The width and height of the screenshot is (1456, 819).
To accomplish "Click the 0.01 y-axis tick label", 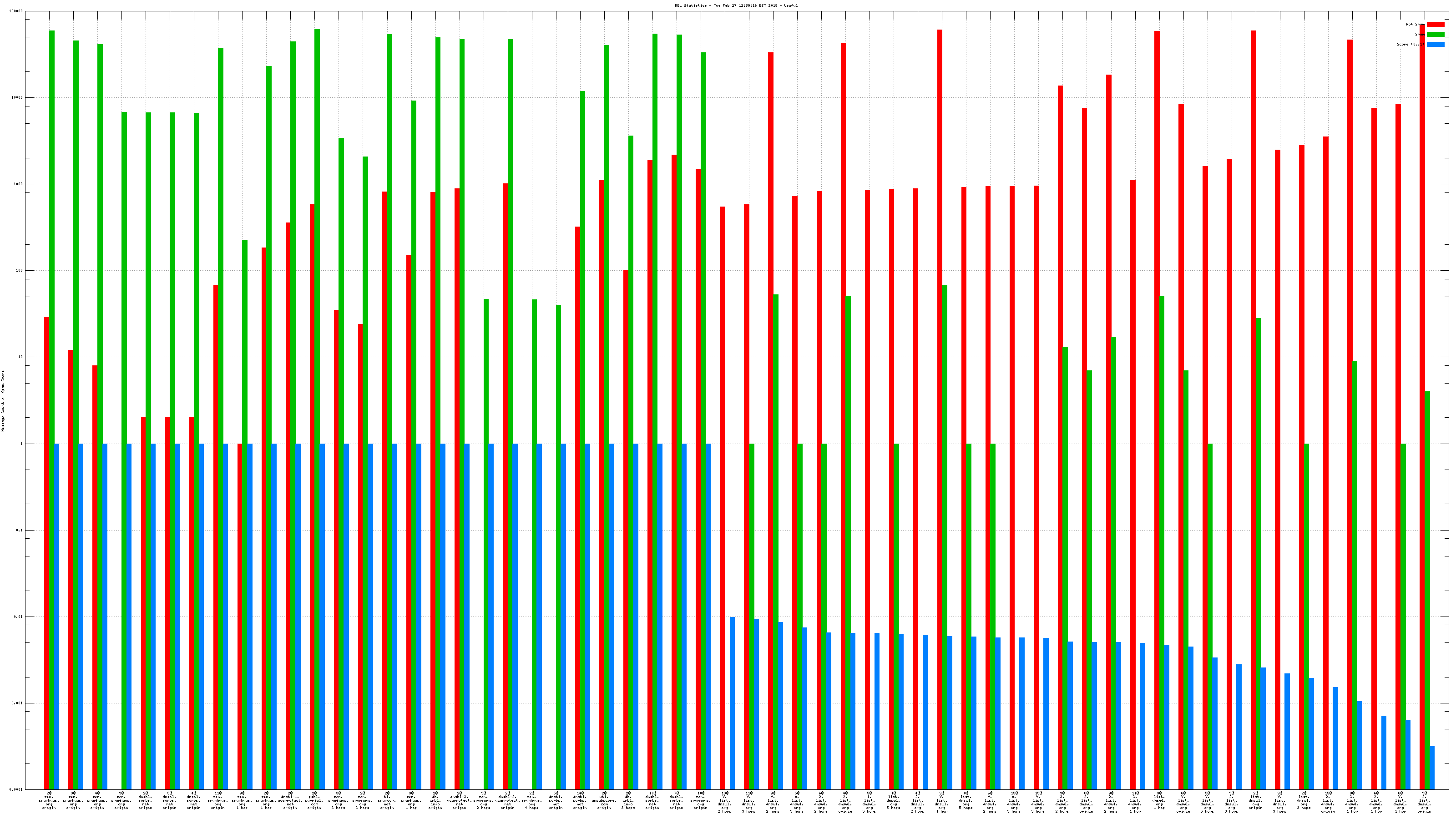I will (x=19, y=617).
